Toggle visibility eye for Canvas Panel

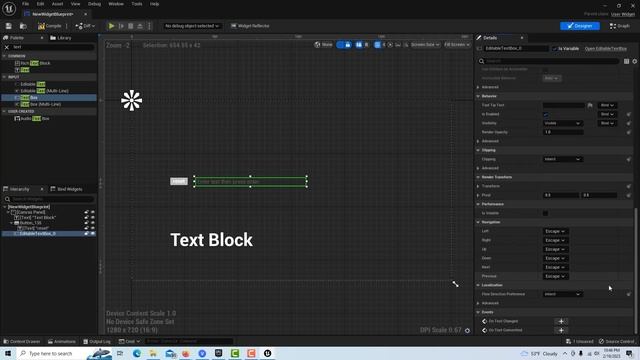(x=93, y=212)
